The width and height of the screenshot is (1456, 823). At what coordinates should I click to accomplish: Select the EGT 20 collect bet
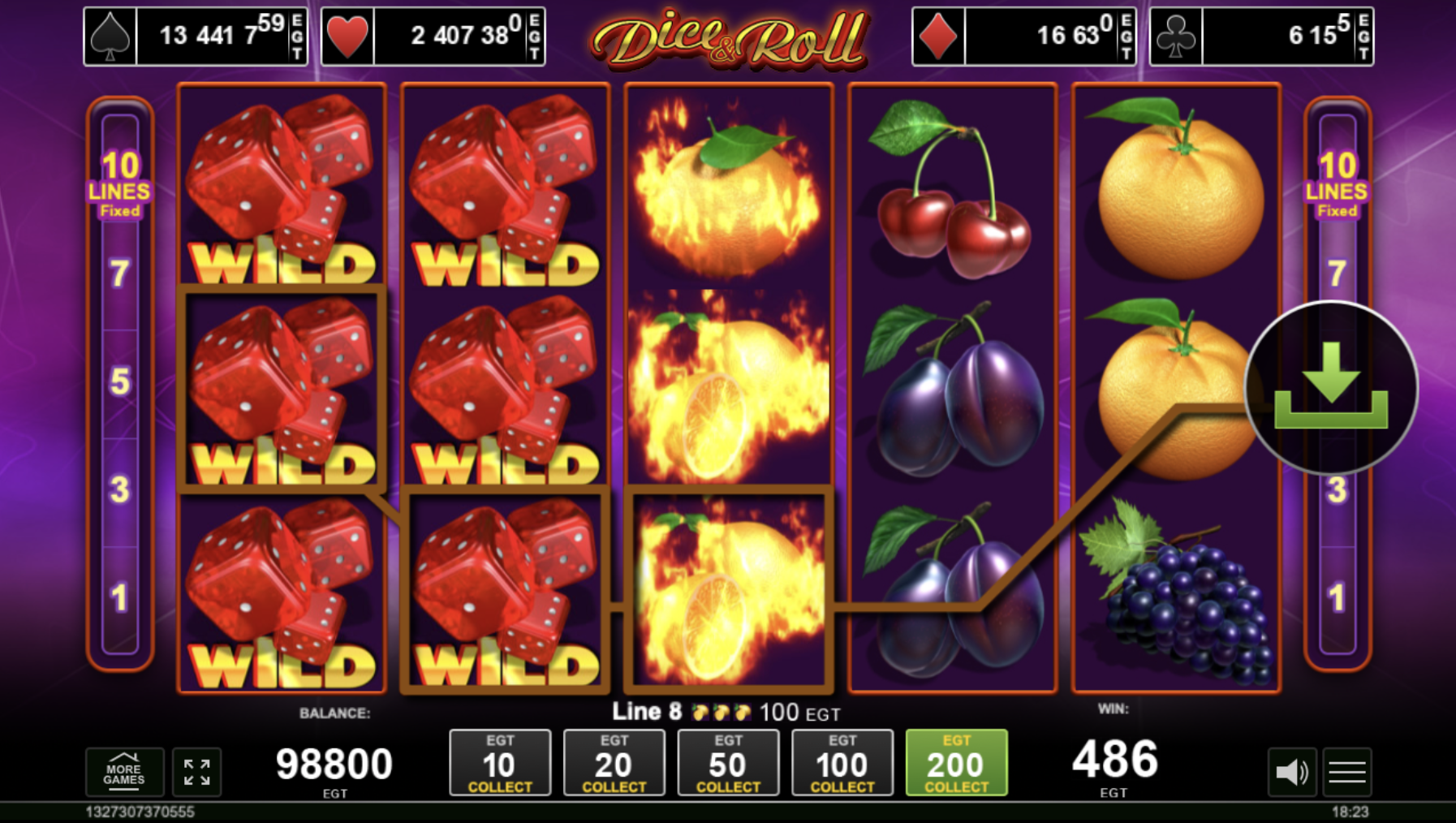pyautogui.click(x=614, y=763)
